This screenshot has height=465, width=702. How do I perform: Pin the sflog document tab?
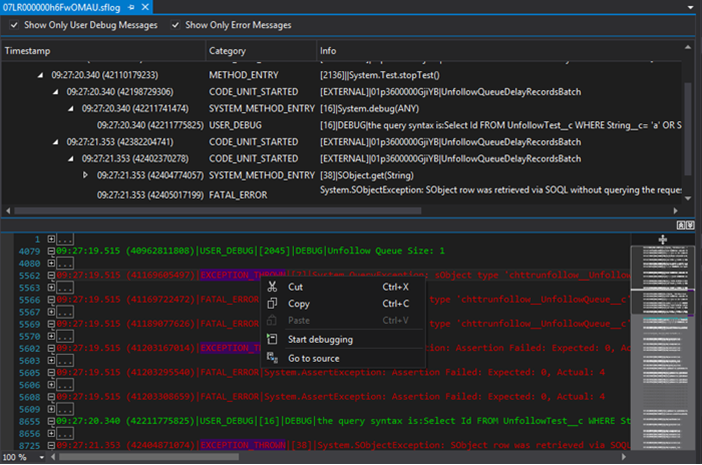131,7
